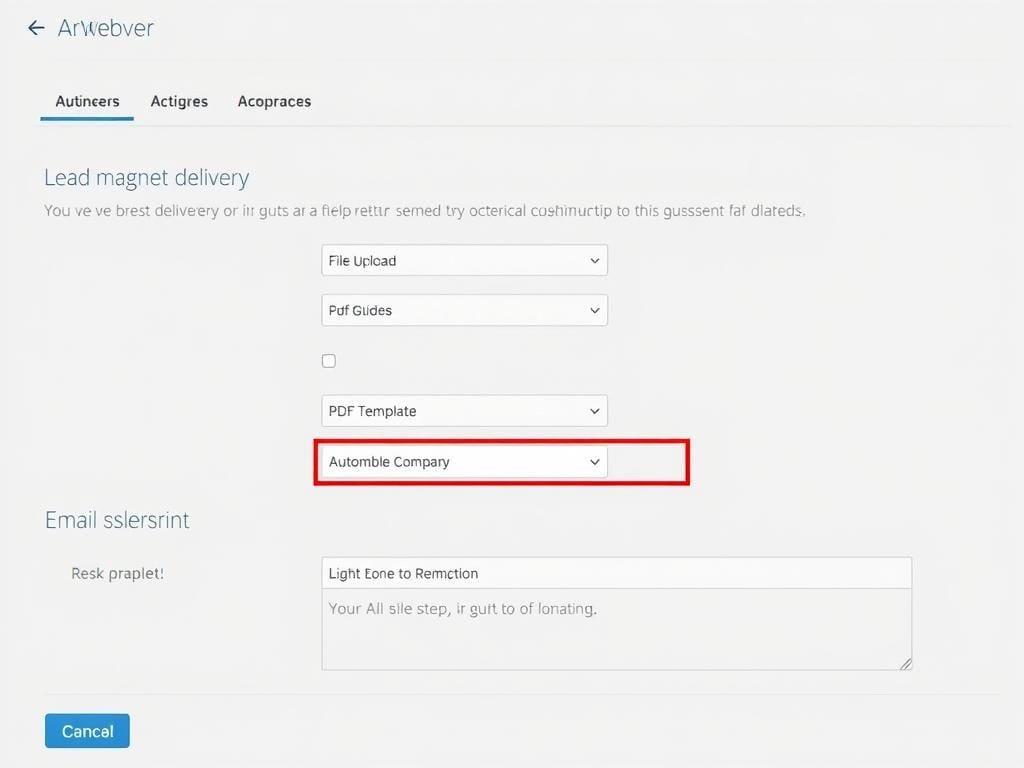Click the chevron on File Upload dropdown
The image size is (1024, 768).
(x=594, y=261)
